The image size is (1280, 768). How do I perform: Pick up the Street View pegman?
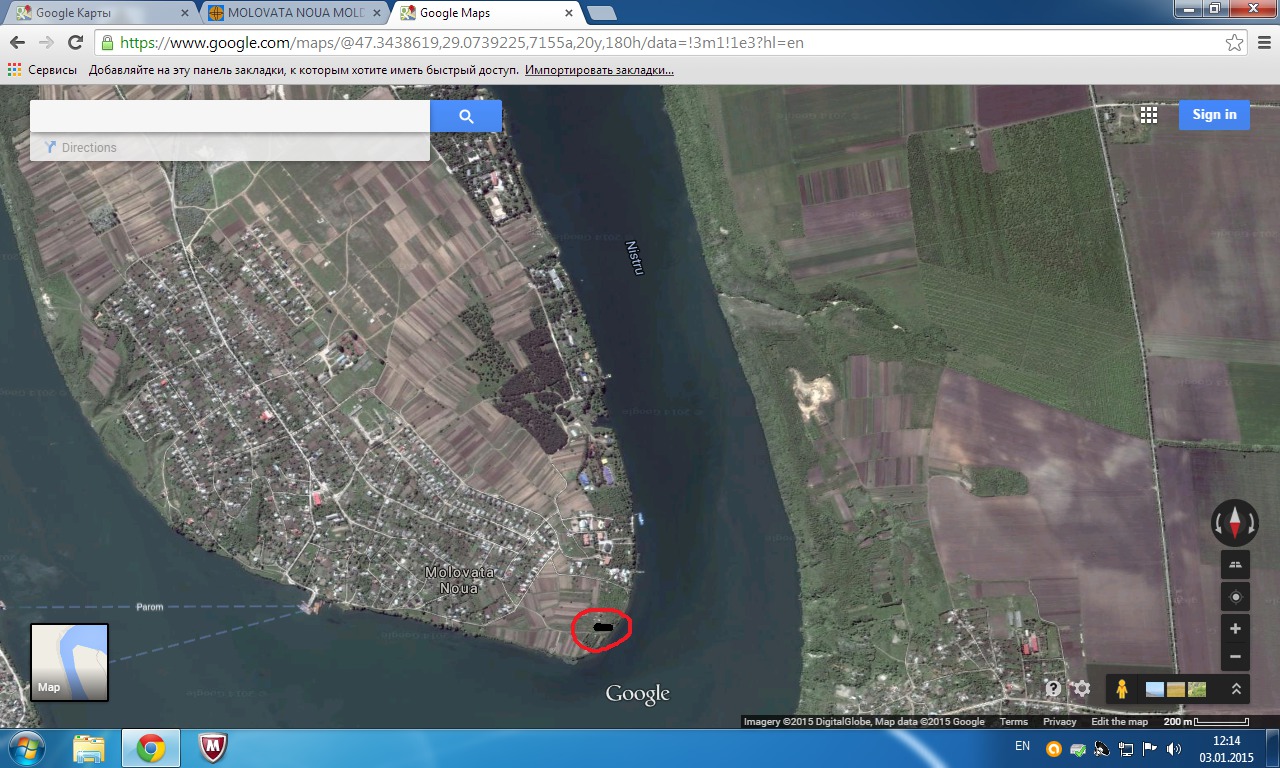coord(1122,689)
